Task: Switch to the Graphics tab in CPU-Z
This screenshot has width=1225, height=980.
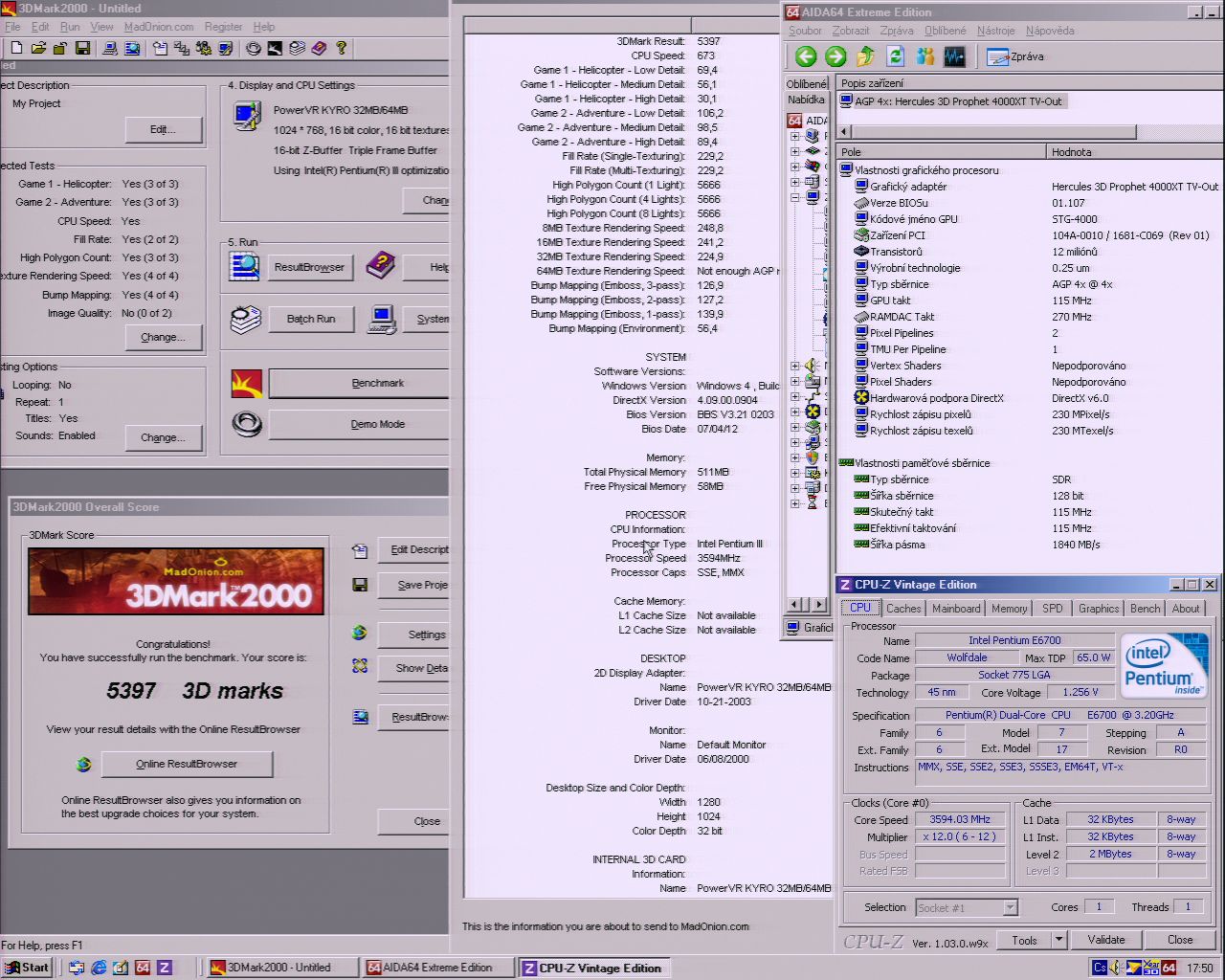Action: pos(1099,608)
